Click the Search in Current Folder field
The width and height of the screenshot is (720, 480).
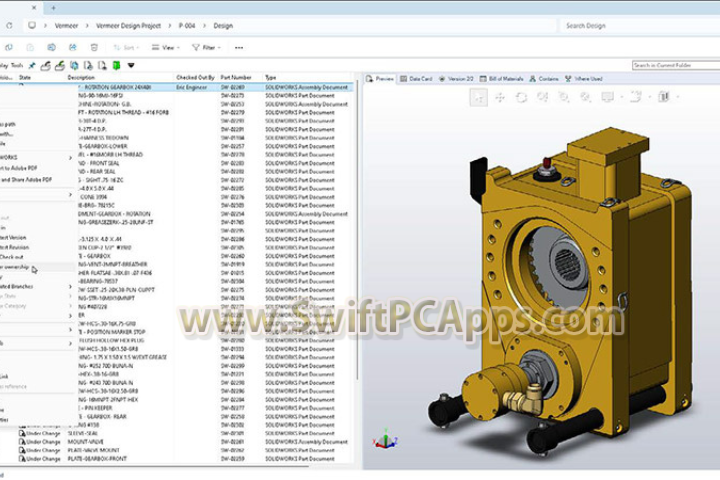tap(676, 65)
